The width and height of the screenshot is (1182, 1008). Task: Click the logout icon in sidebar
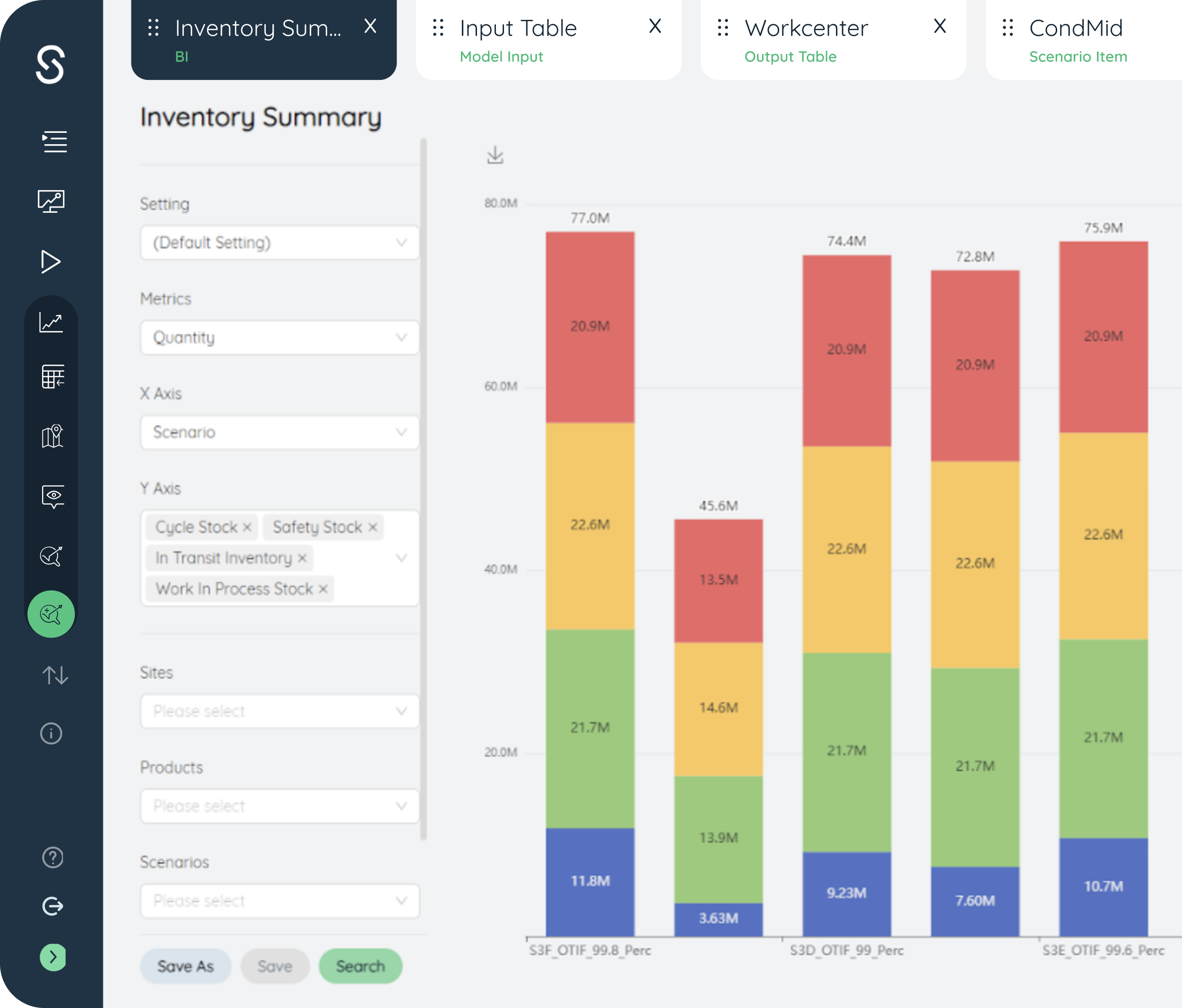click(x=52, y=906)
